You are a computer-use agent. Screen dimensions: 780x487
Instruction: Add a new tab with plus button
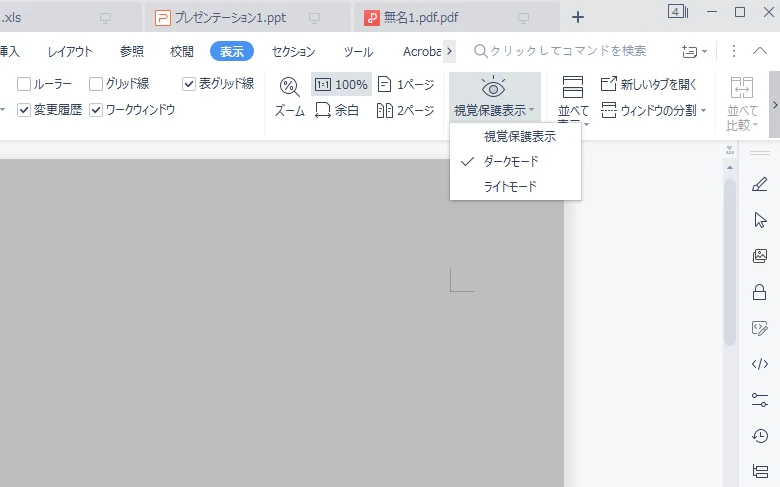click(x=578, y=17)
